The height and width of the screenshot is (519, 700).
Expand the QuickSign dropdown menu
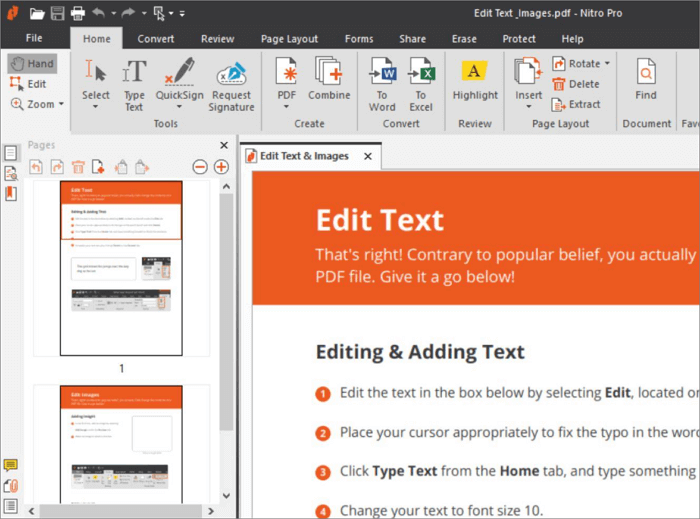179,107
